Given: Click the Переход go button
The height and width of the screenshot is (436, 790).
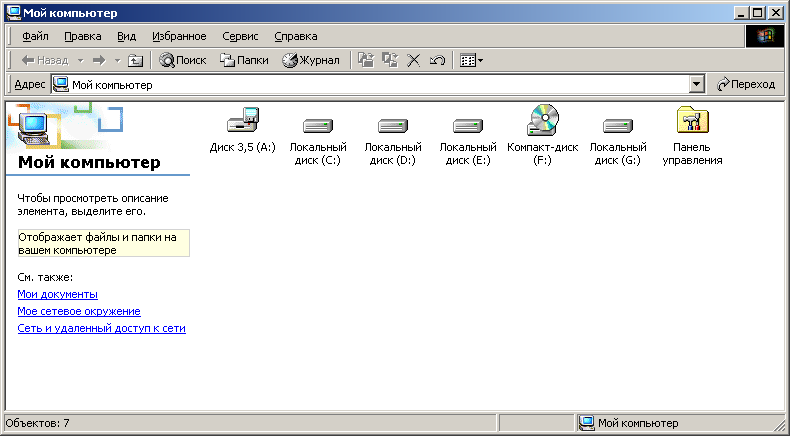Looking at the screenshot, I should (746, 85).
